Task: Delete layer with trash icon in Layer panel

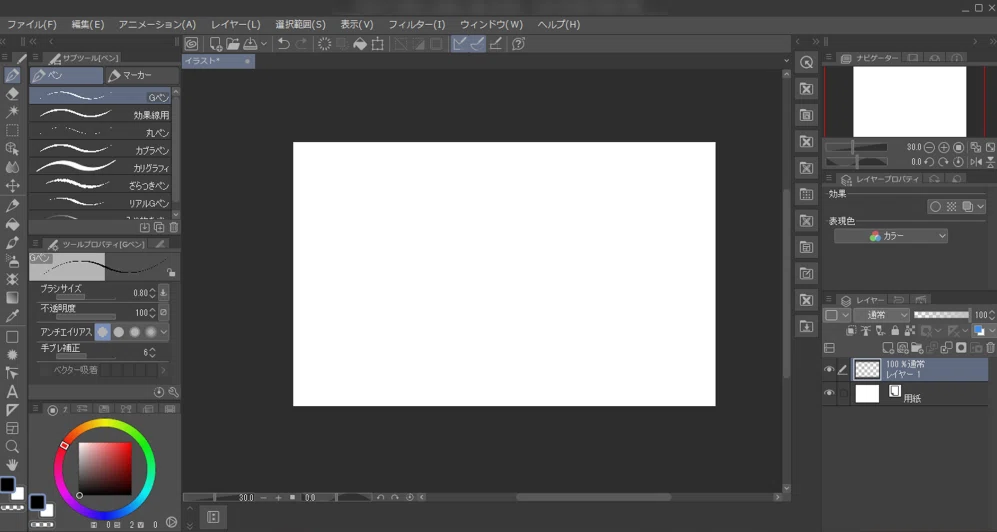Action: [x=990, y=348]
